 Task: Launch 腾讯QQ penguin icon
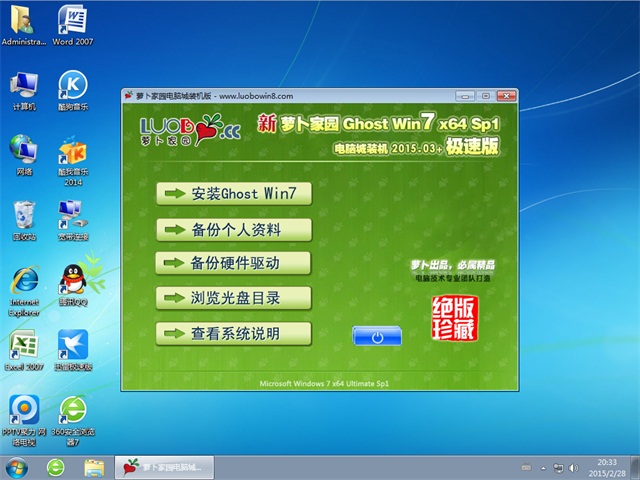(71, 281)
